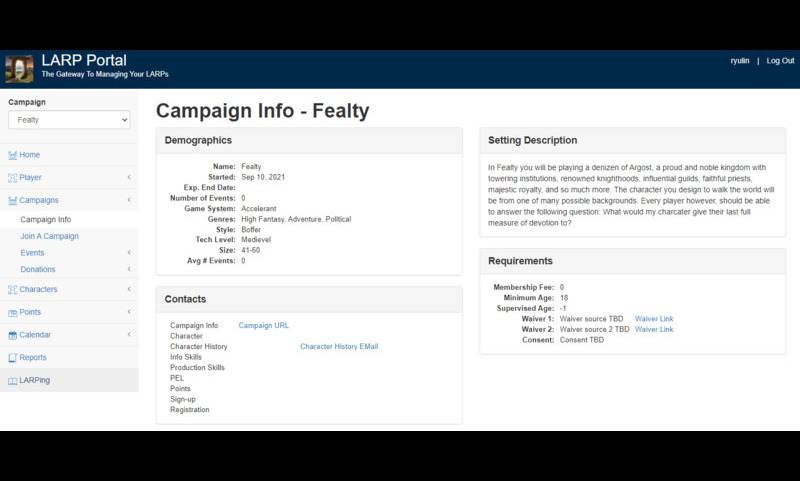Click the Campaigns sidebar icon
The height and width of the screenshot is (481, 800).
coord(12,200)
